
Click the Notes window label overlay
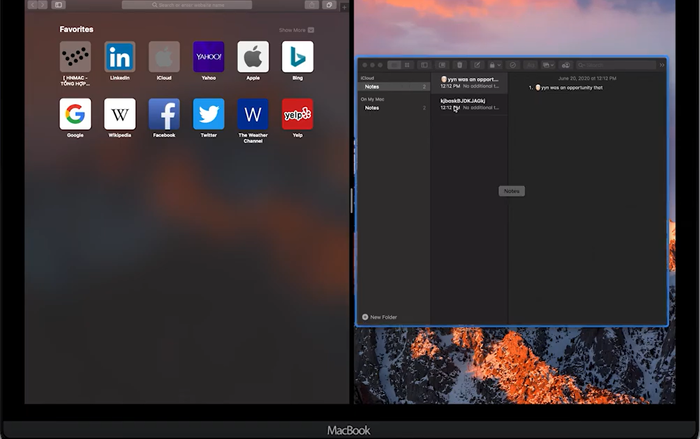(512, 191)
